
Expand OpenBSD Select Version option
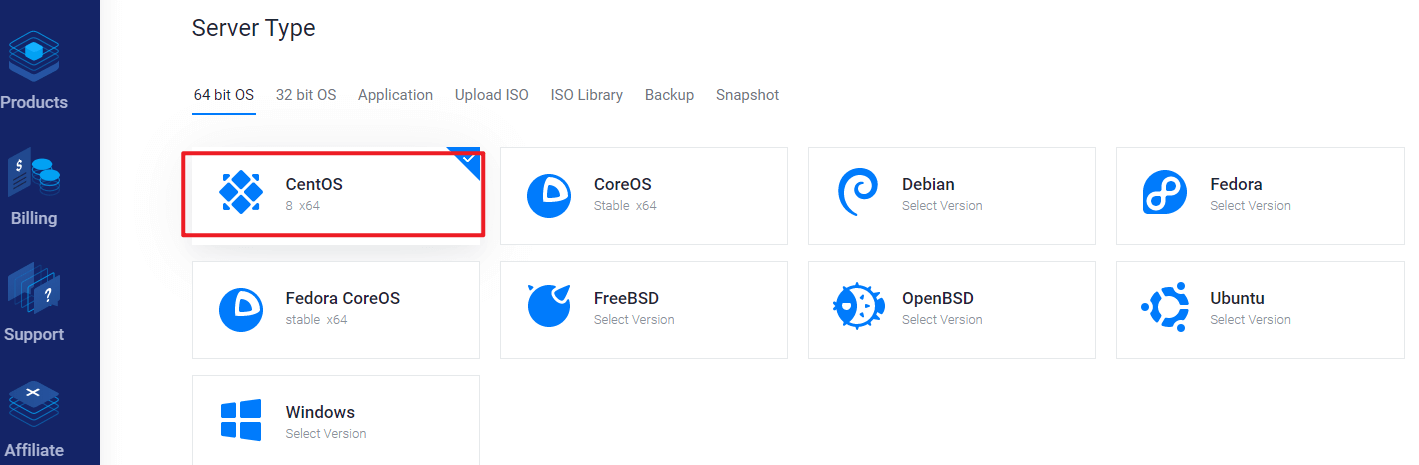click(x=942, y=320)
